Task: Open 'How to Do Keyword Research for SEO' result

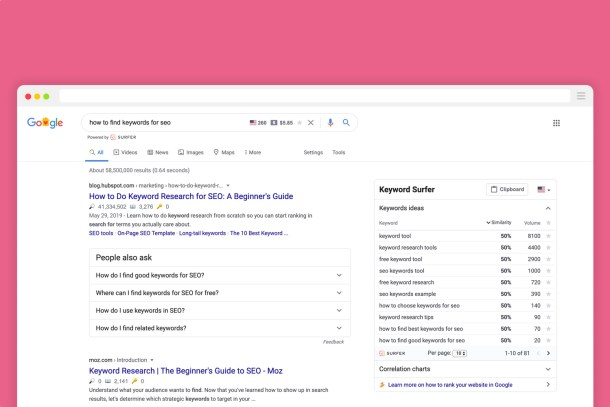Action: coord(191,196)
